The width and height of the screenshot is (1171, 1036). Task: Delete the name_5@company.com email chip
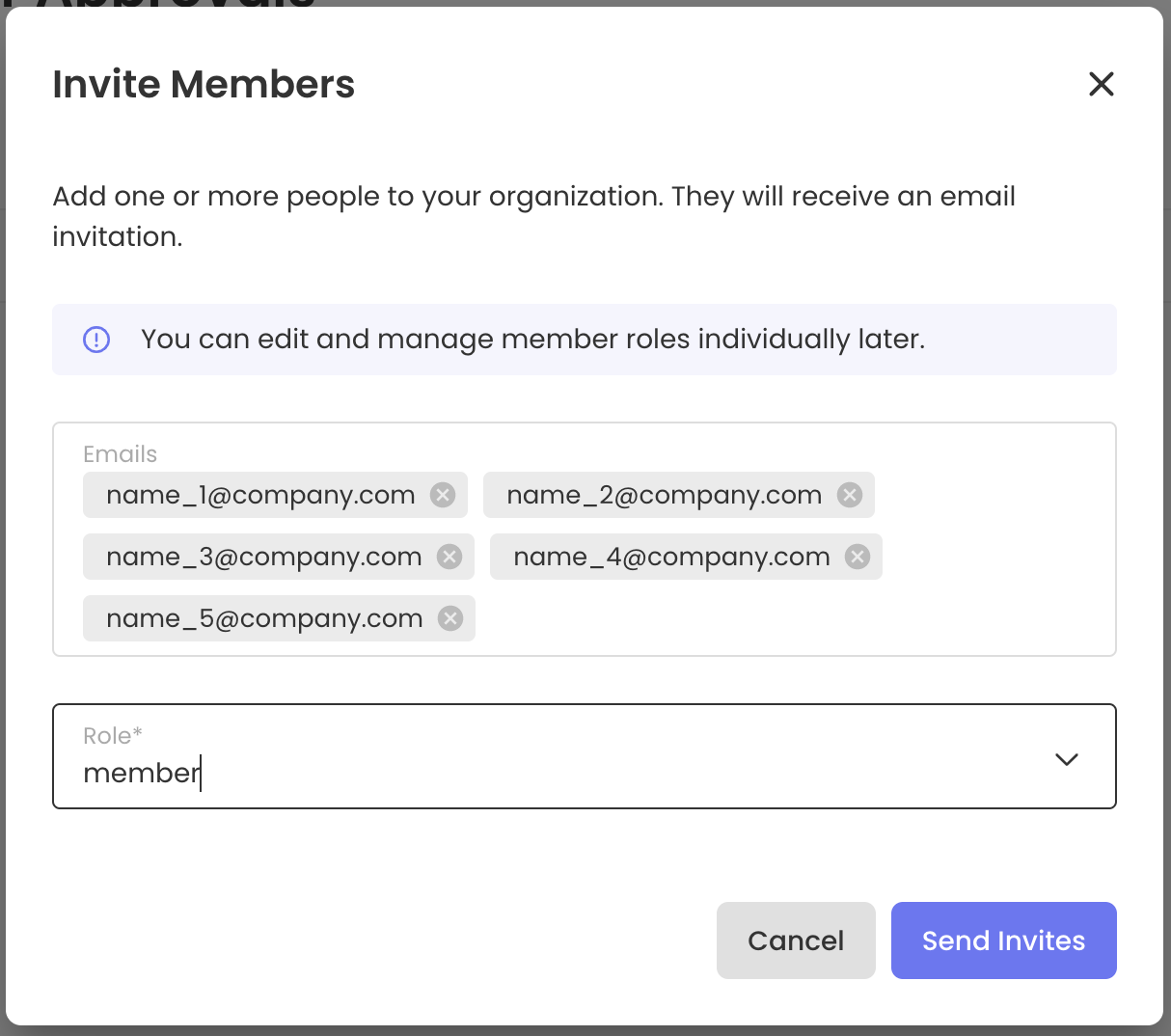pos(450,618)
